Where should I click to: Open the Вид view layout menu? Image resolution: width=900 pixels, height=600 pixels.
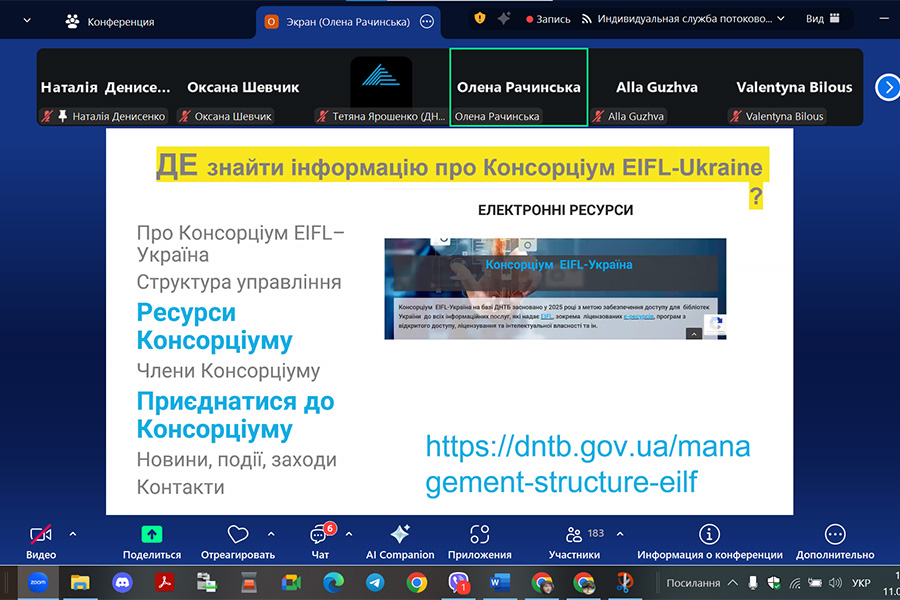[823, 19]
